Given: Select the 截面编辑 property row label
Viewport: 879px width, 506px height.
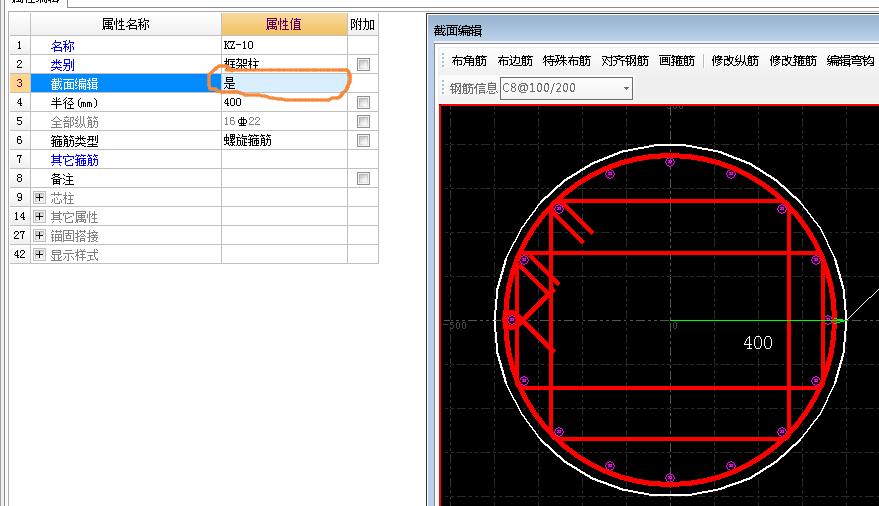Looking at the screenshot, I should [75, 84].
